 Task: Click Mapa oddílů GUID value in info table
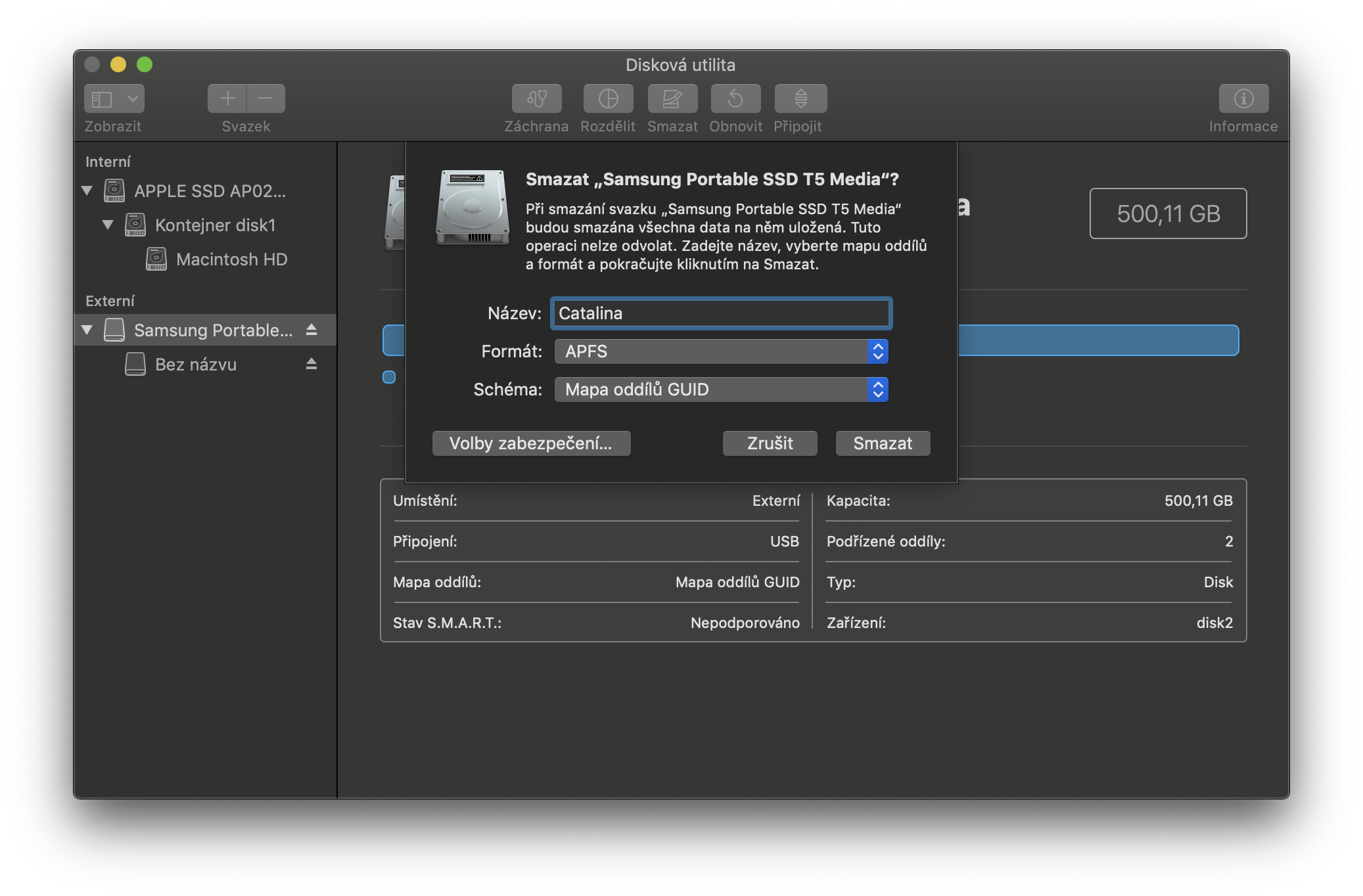(737, 582)
